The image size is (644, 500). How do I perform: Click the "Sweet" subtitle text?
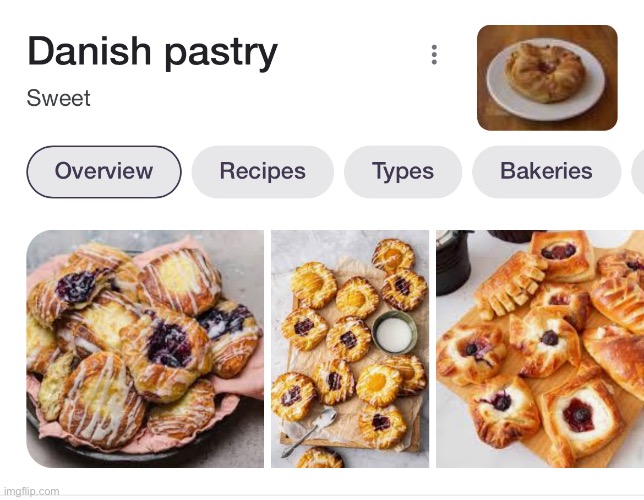[58, 98]
